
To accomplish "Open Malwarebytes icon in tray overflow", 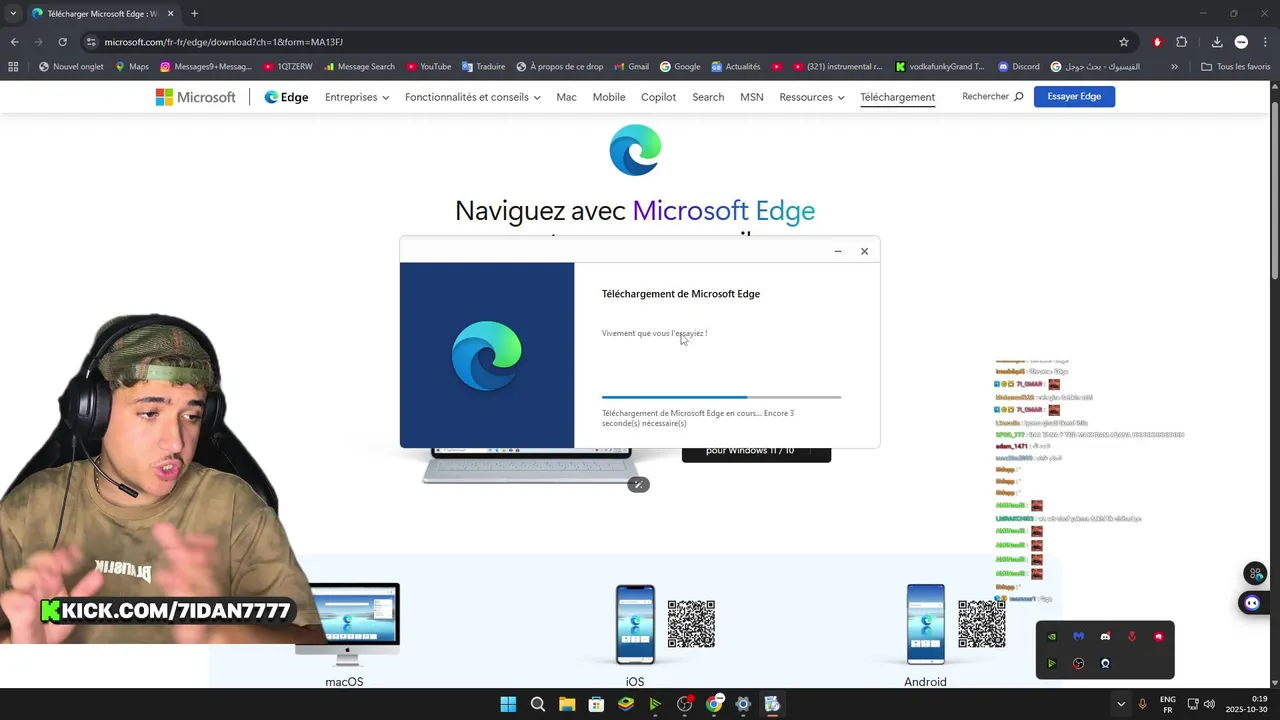I will pos(1078,636).
